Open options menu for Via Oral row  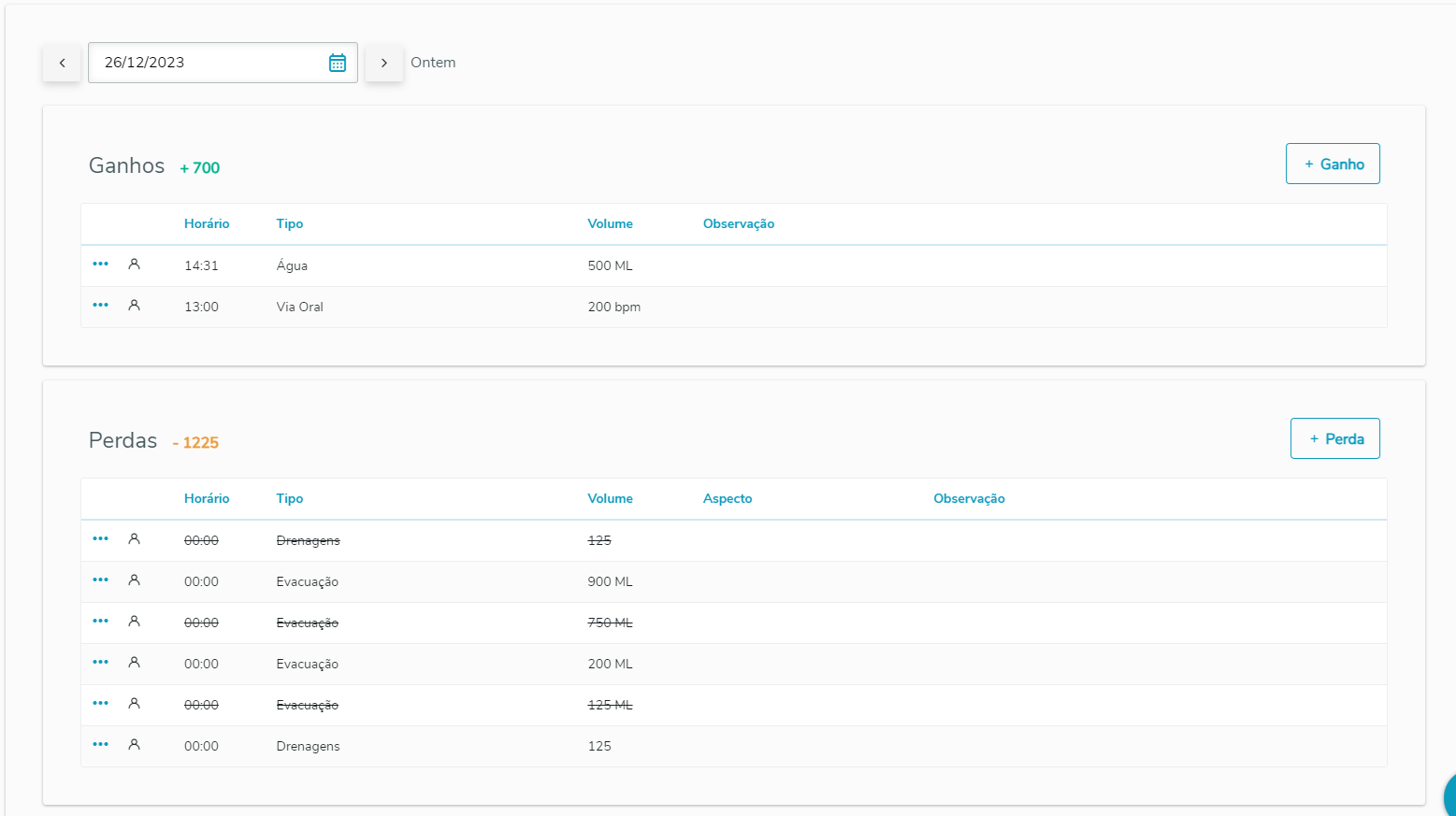[100, 306]
